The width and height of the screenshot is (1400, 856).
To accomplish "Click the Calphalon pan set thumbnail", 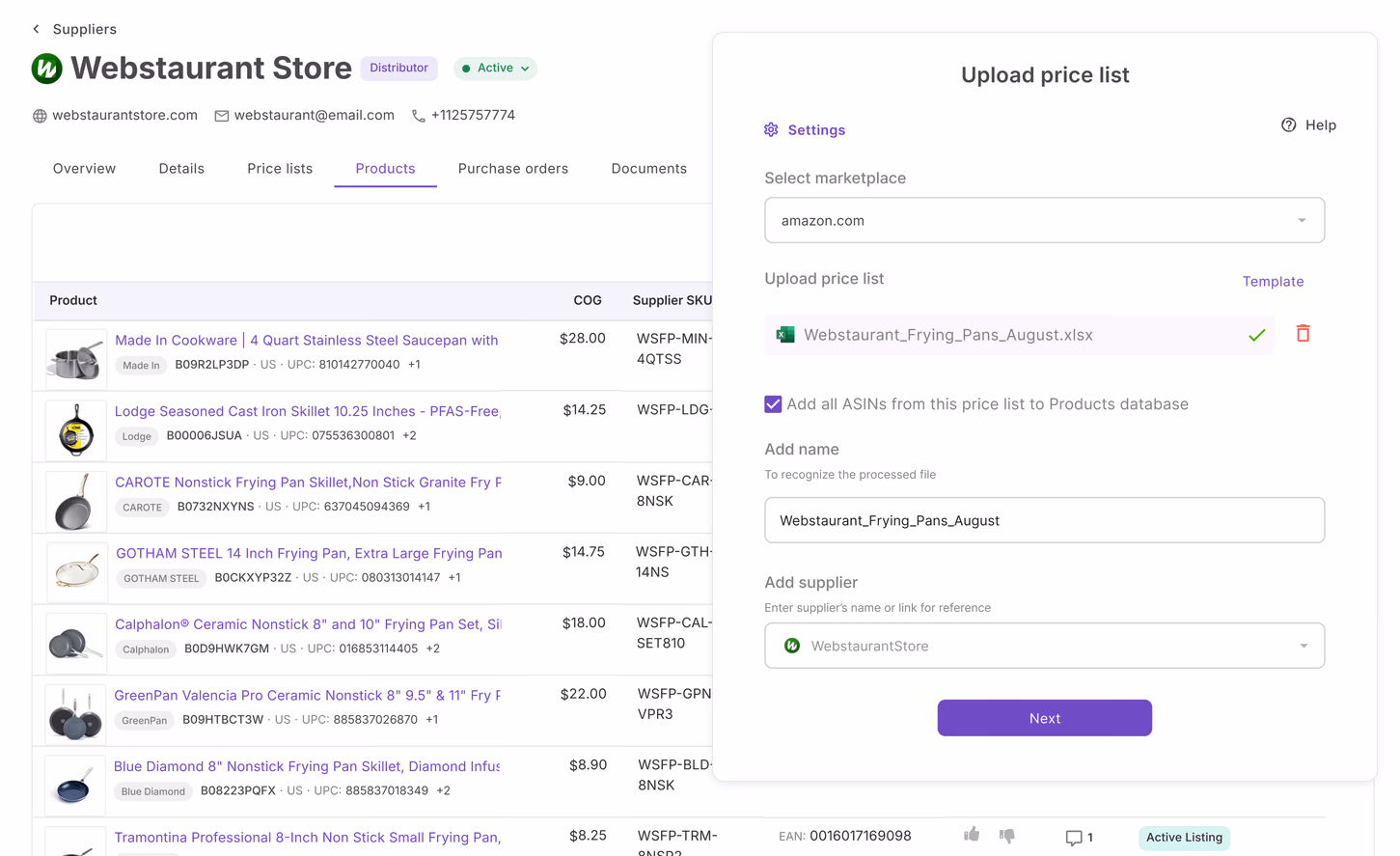I will coord(76,643).
